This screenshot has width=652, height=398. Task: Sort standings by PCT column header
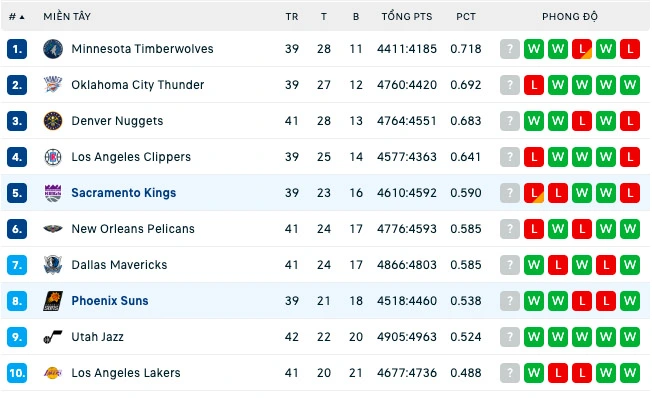[x=466, y=17]
